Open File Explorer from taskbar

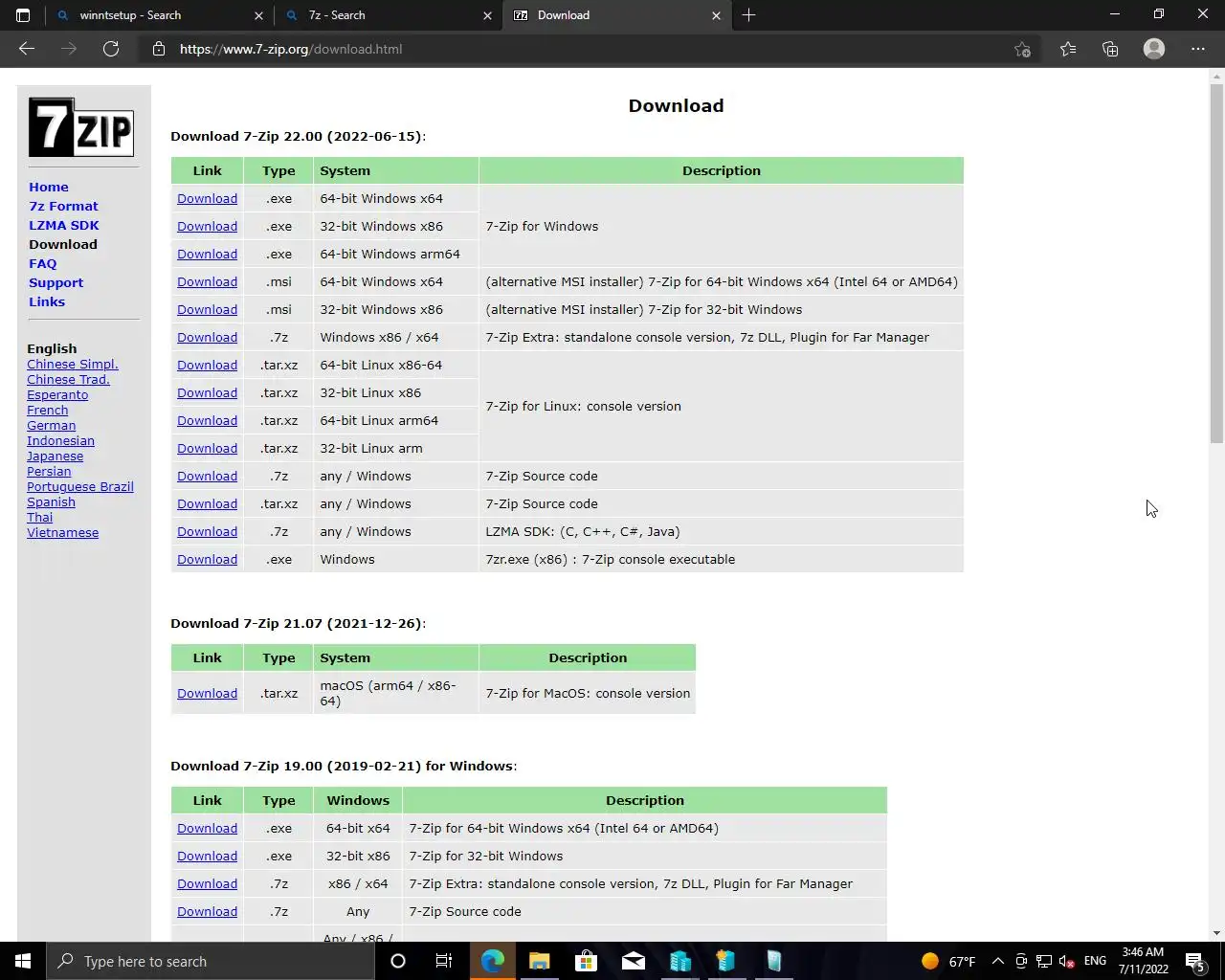539,961
